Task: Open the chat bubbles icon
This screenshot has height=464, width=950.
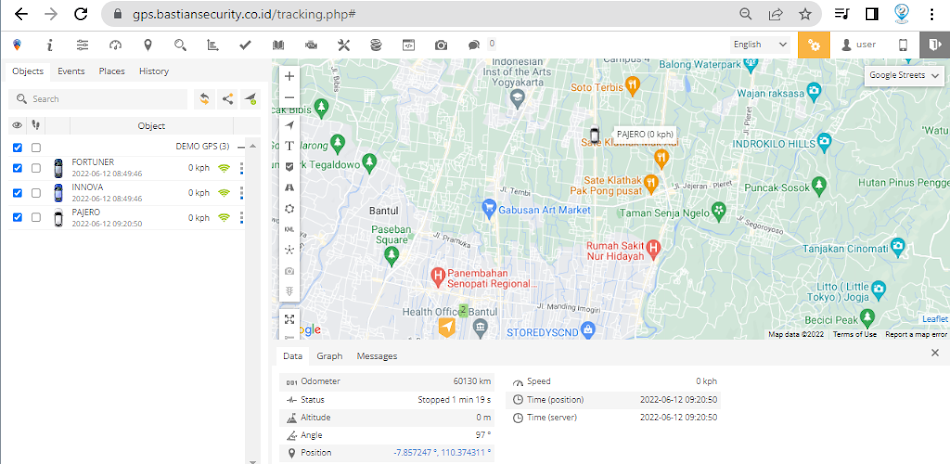Action: click(x=474, y=45)
